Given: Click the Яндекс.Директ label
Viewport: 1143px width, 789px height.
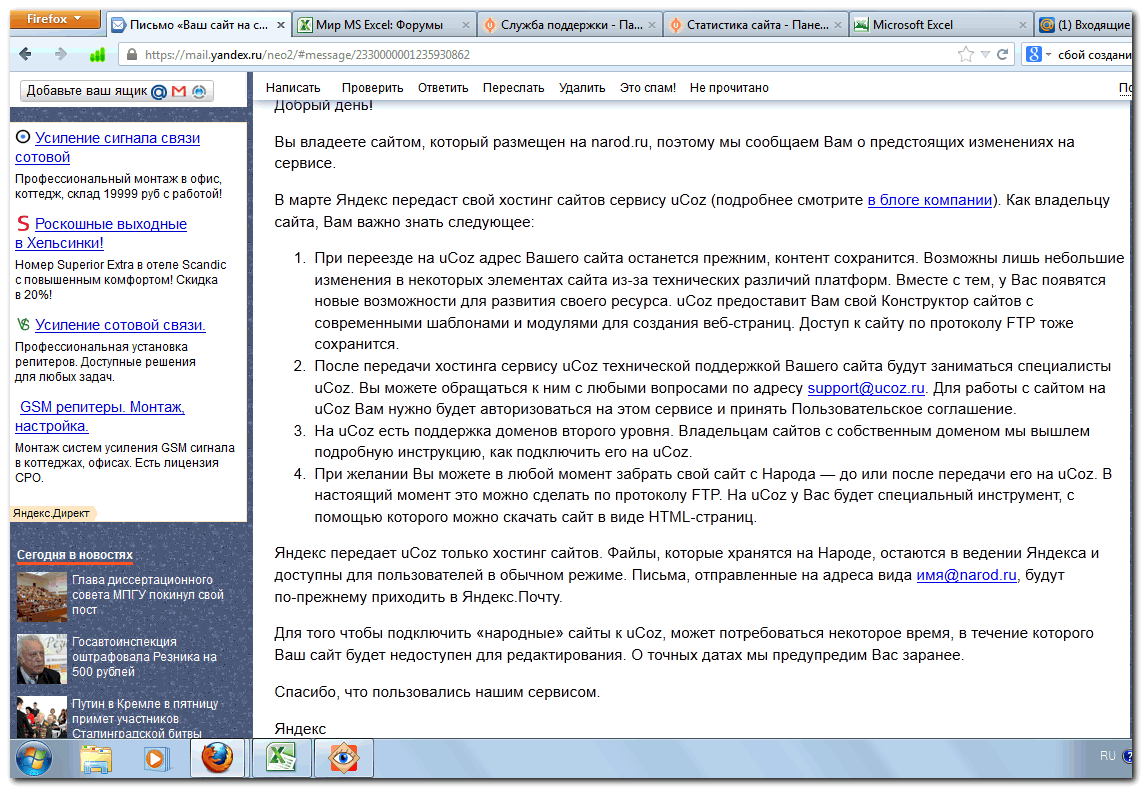Looking at the screenshot, I should (x=51, y=513).
